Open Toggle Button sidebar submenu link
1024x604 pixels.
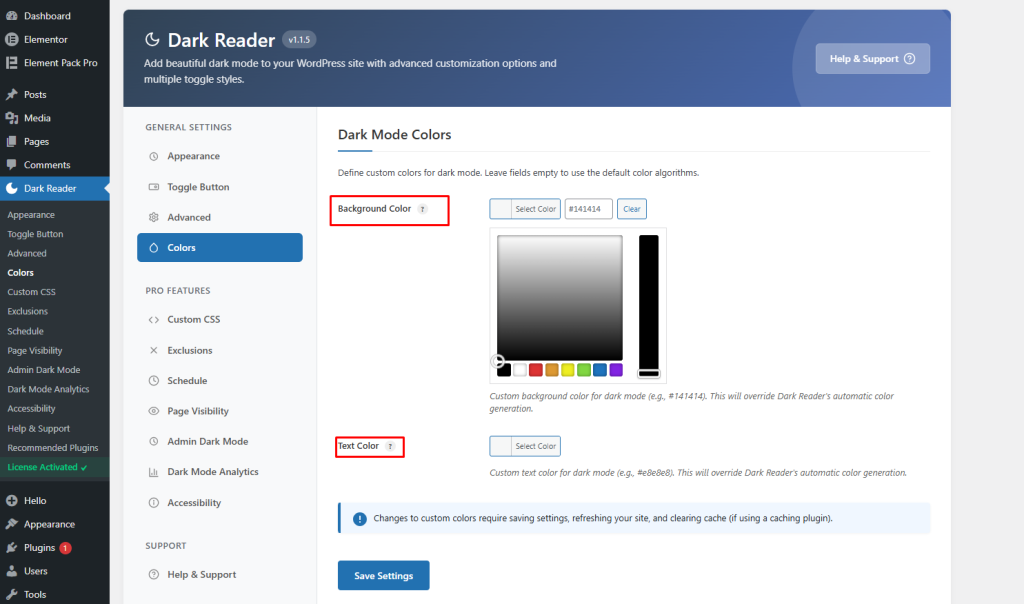[x=35, y=234]
